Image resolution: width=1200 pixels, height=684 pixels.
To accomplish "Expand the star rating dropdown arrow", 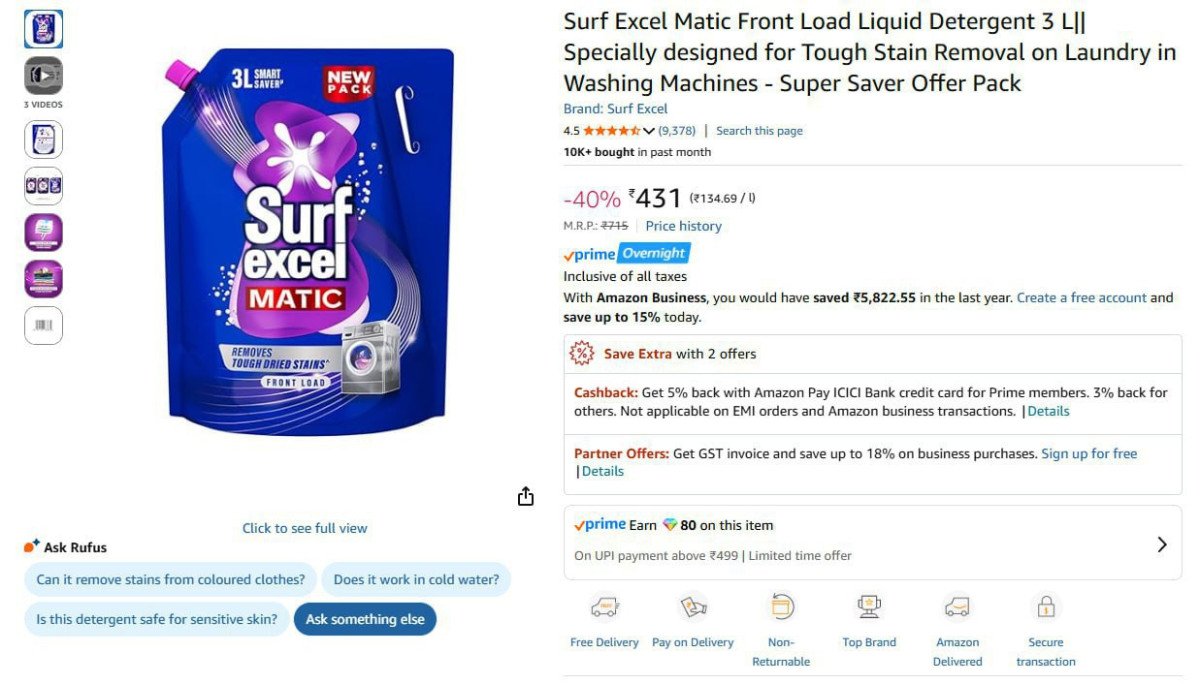I will click(x=649, y=131).
